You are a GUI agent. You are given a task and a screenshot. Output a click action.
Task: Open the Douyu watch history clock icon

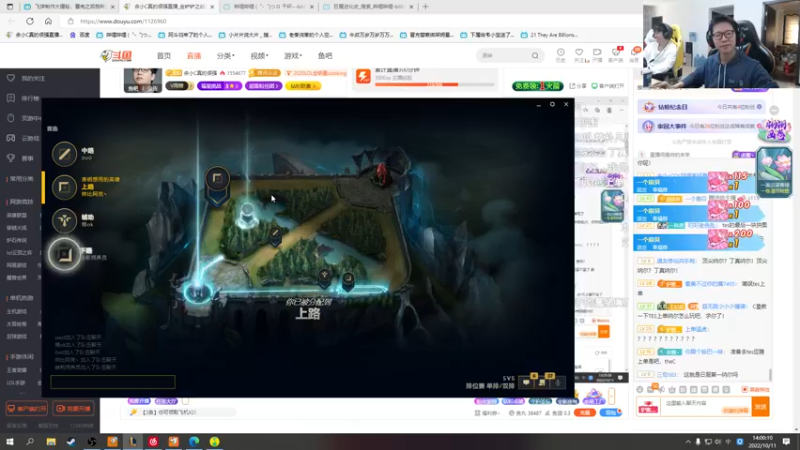560,53
